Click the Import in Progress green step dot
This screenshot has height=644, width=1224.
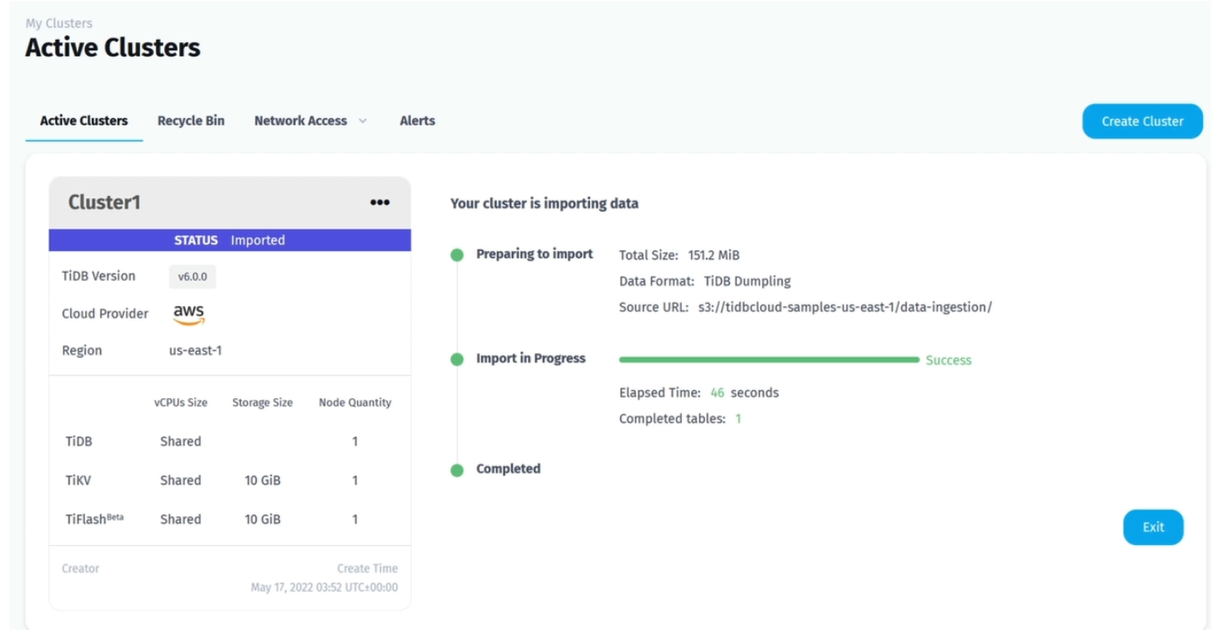click(457, 359)
